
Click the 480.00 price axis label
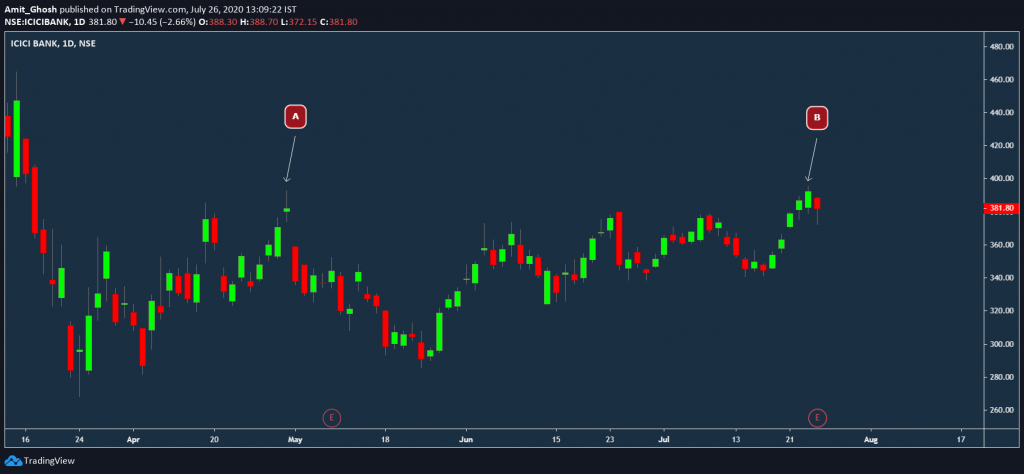pos(1001,47)
